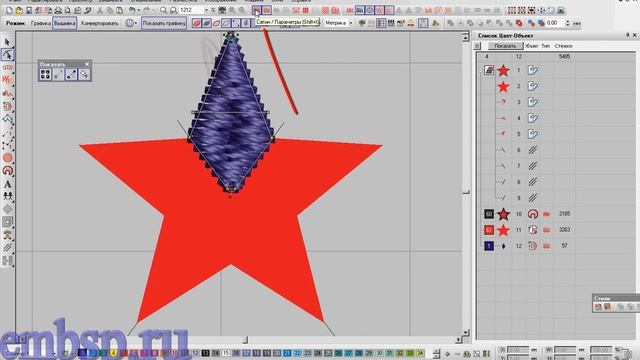Pick palette color number 4 yellow
The width and height of the screenshot is (640, 360).
click(x=113, y=353)
